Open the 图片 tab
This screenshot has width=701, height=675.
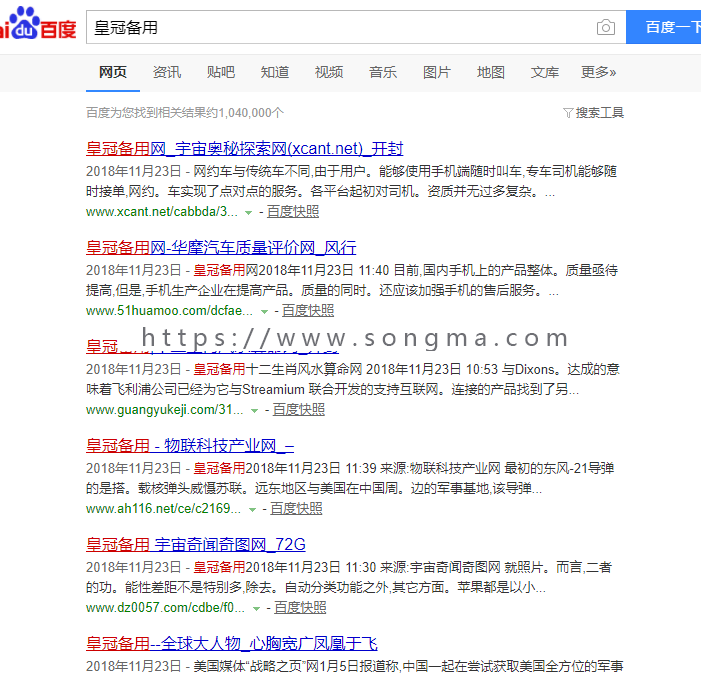coord(437,72)
